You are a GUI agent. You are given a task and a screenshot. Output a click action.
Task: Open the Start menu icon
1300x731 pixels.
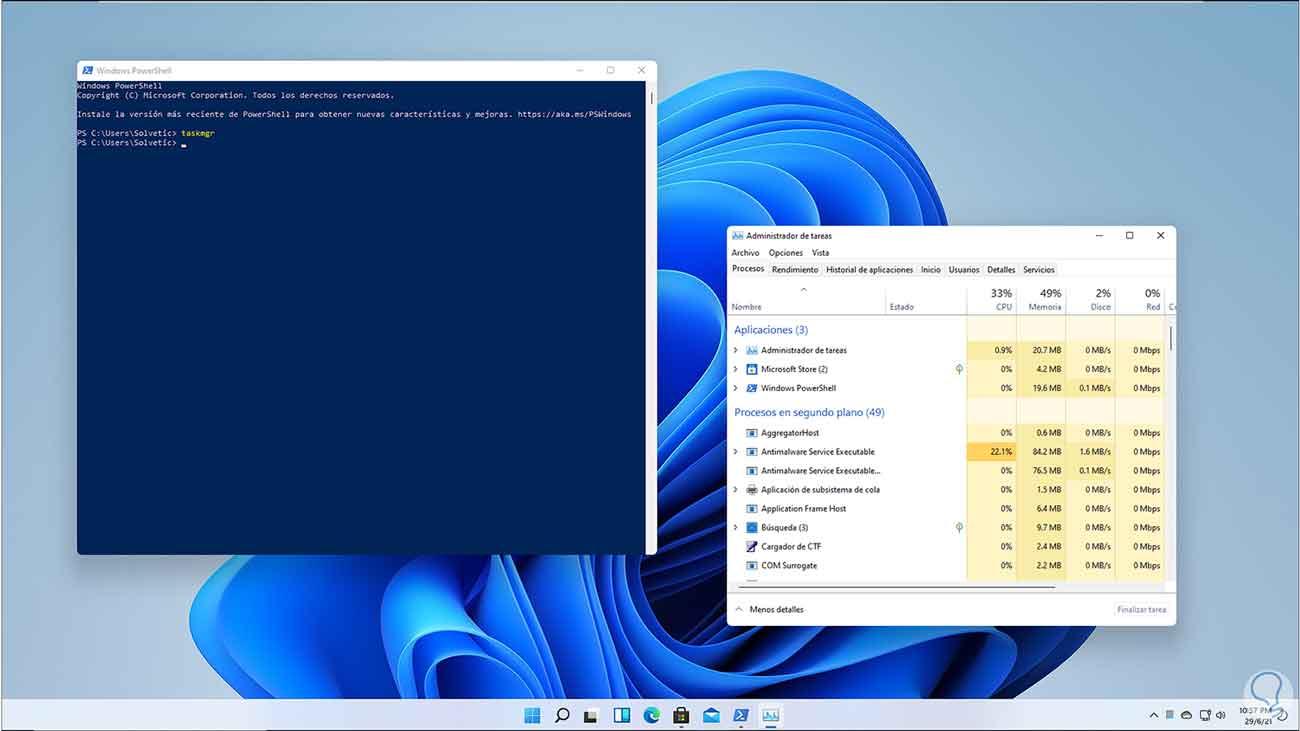click(x=531, y=715)
